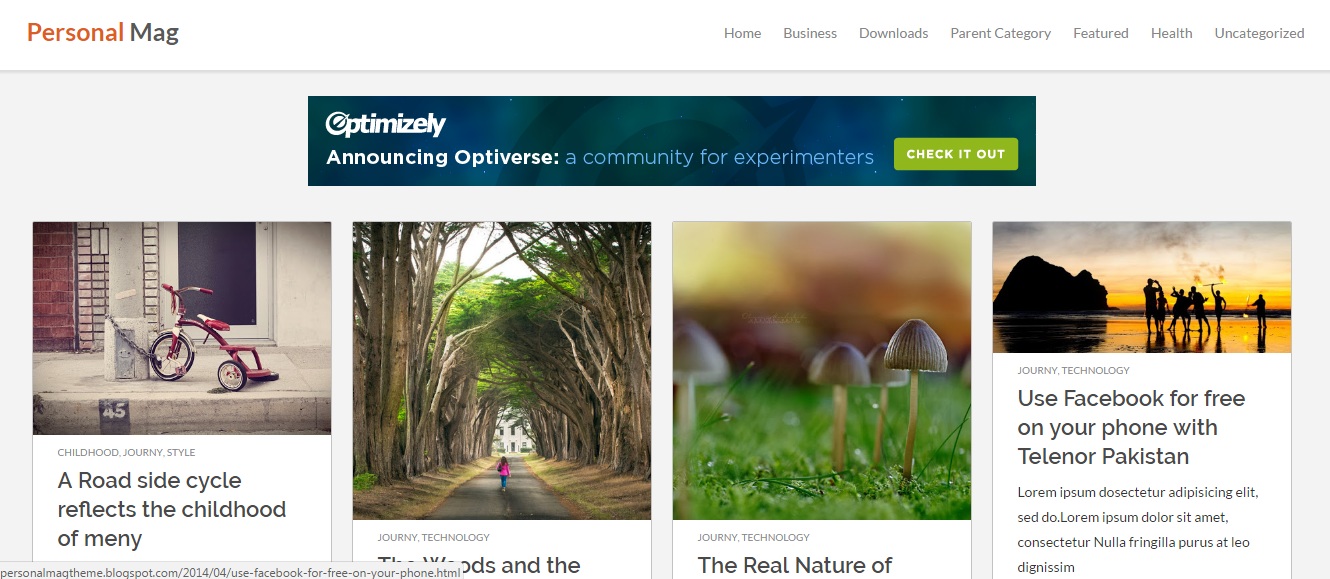The width and height of the screenshot is (1330, 579).
Task: Open the tree tunnel road thumbnail
Action: coord(502,371)
